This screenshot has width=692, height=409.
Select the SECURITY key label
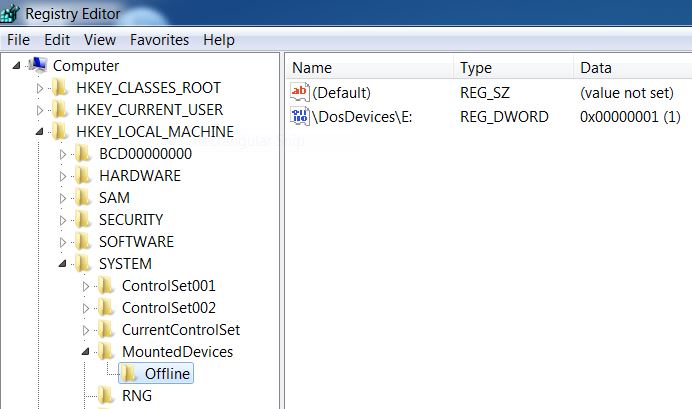[x=131, y=220]
